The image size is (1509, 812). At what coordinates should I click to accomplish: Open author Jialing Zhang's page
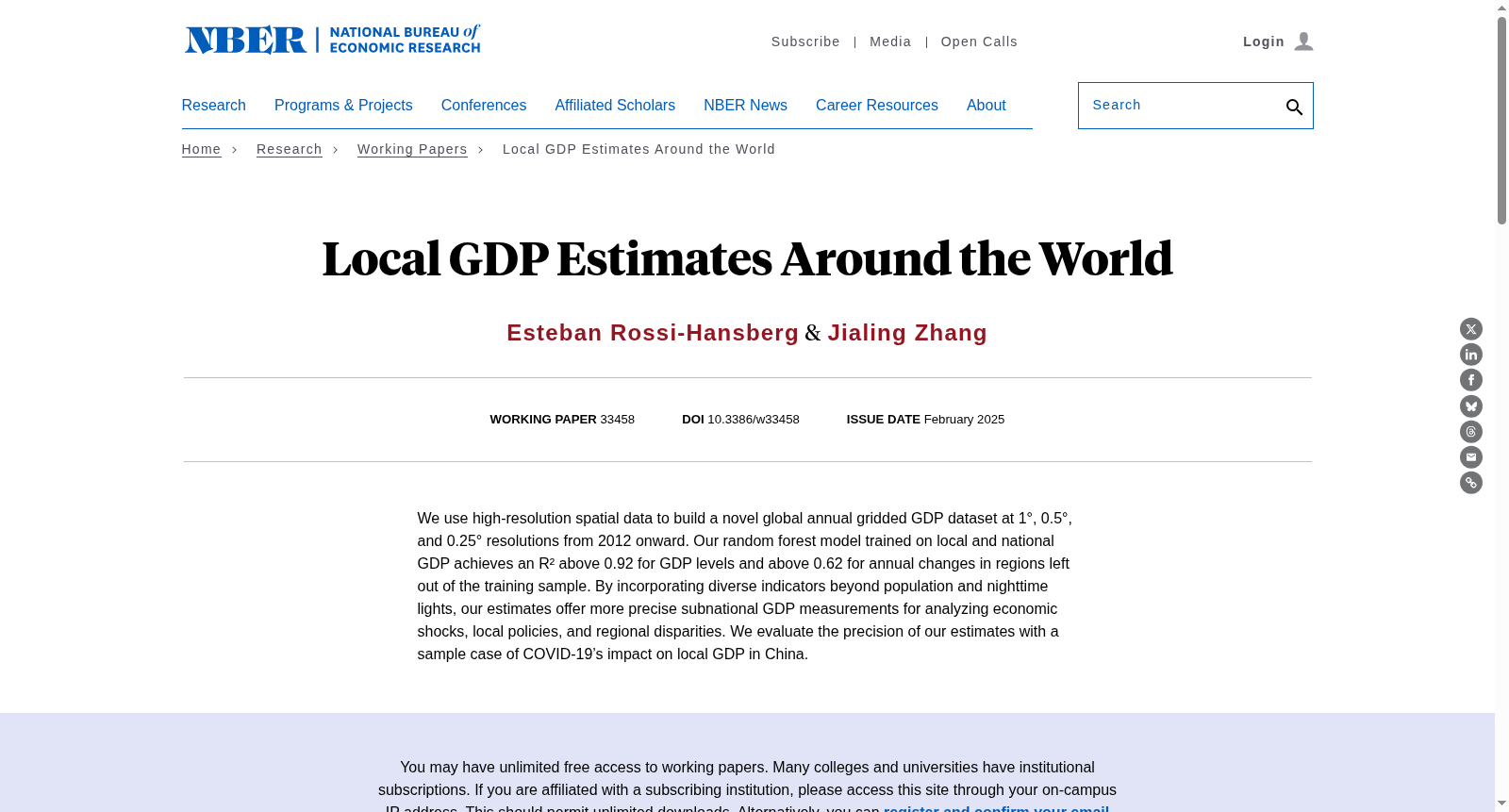coord(907,333)
